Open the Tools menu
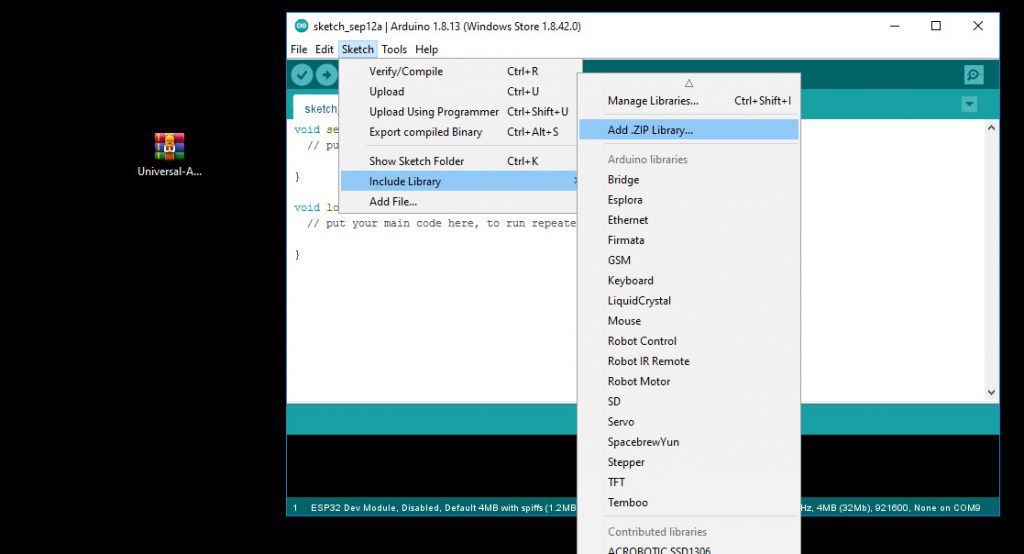The height and width of the screenshot is (554, 1024). click(x=394, y=50)
